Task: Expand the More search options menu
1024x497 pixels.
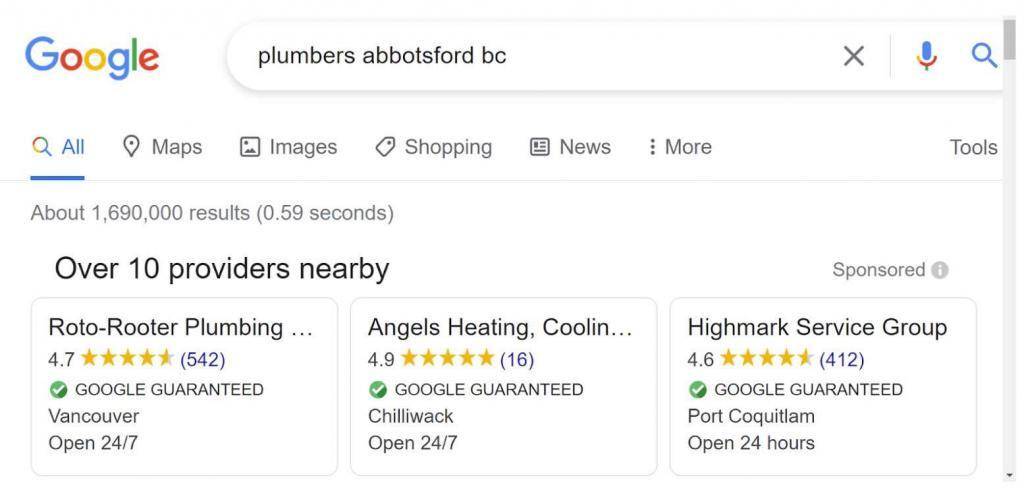Action: coord(679,147)
